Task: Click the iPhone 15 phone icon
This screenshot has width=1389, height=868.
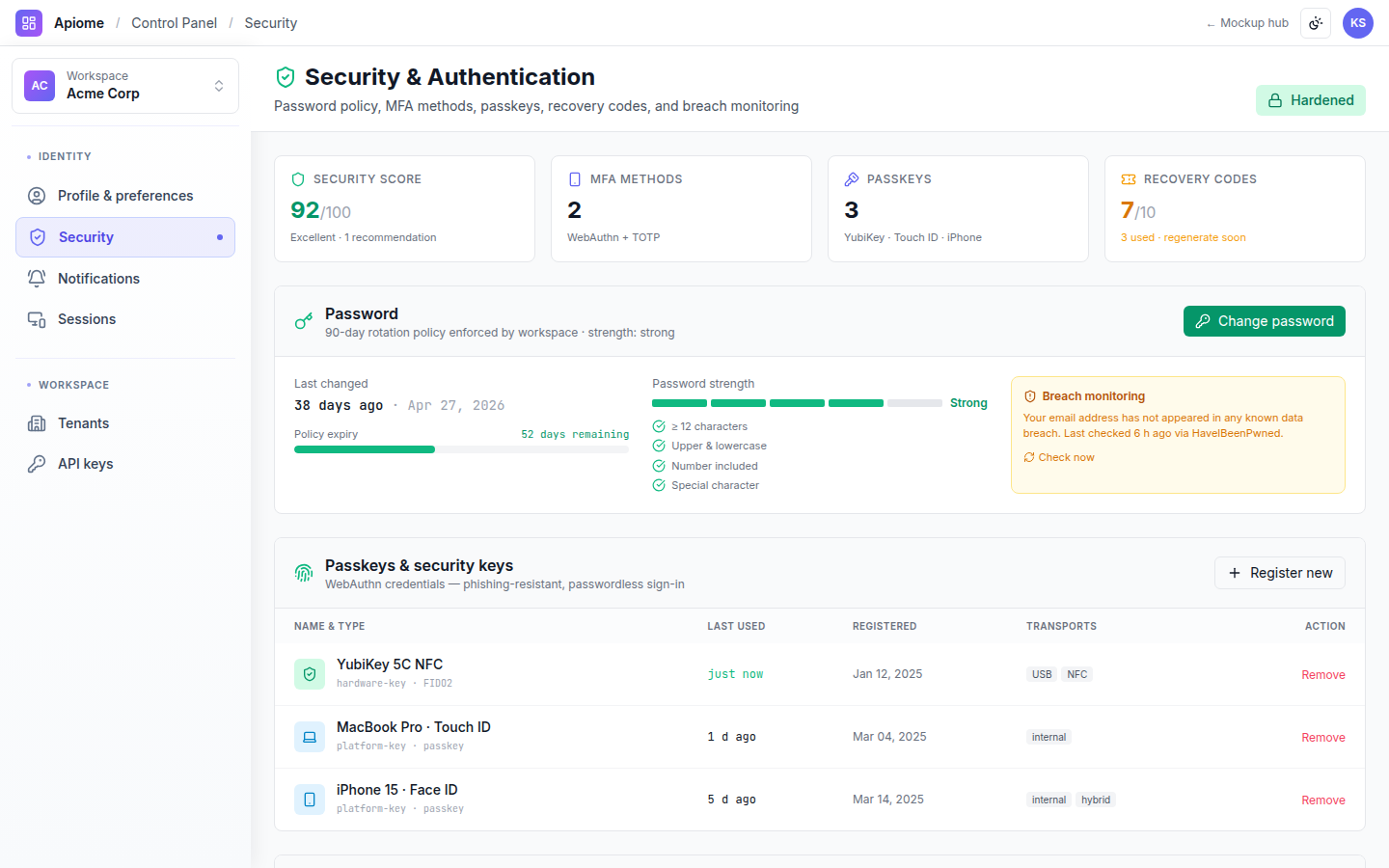Action: (x=310, y=800)
